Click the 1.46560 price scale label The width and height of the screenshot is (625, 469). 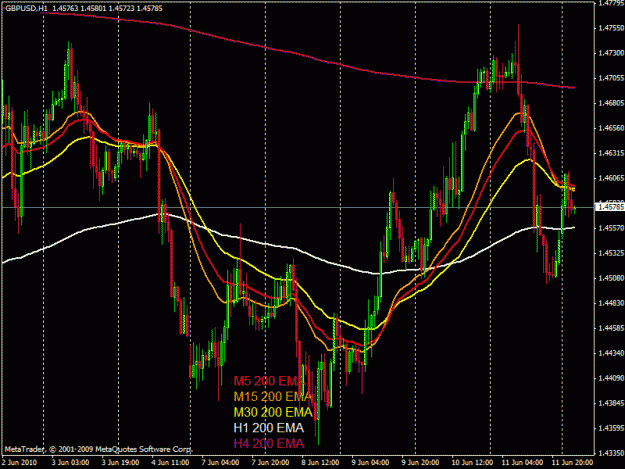(x=611, y=128)
